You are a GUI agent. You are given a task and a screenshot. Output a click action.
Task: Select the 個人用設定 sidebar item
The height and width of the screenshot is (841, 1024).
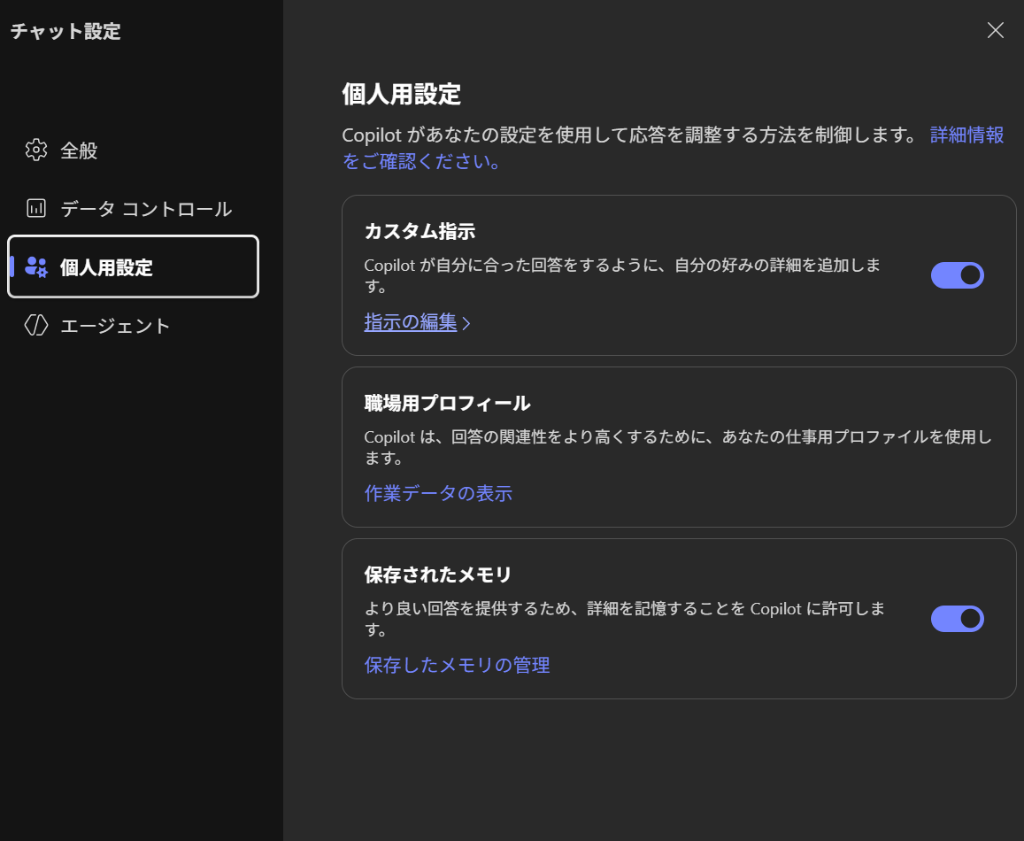(x=106, y=267)
